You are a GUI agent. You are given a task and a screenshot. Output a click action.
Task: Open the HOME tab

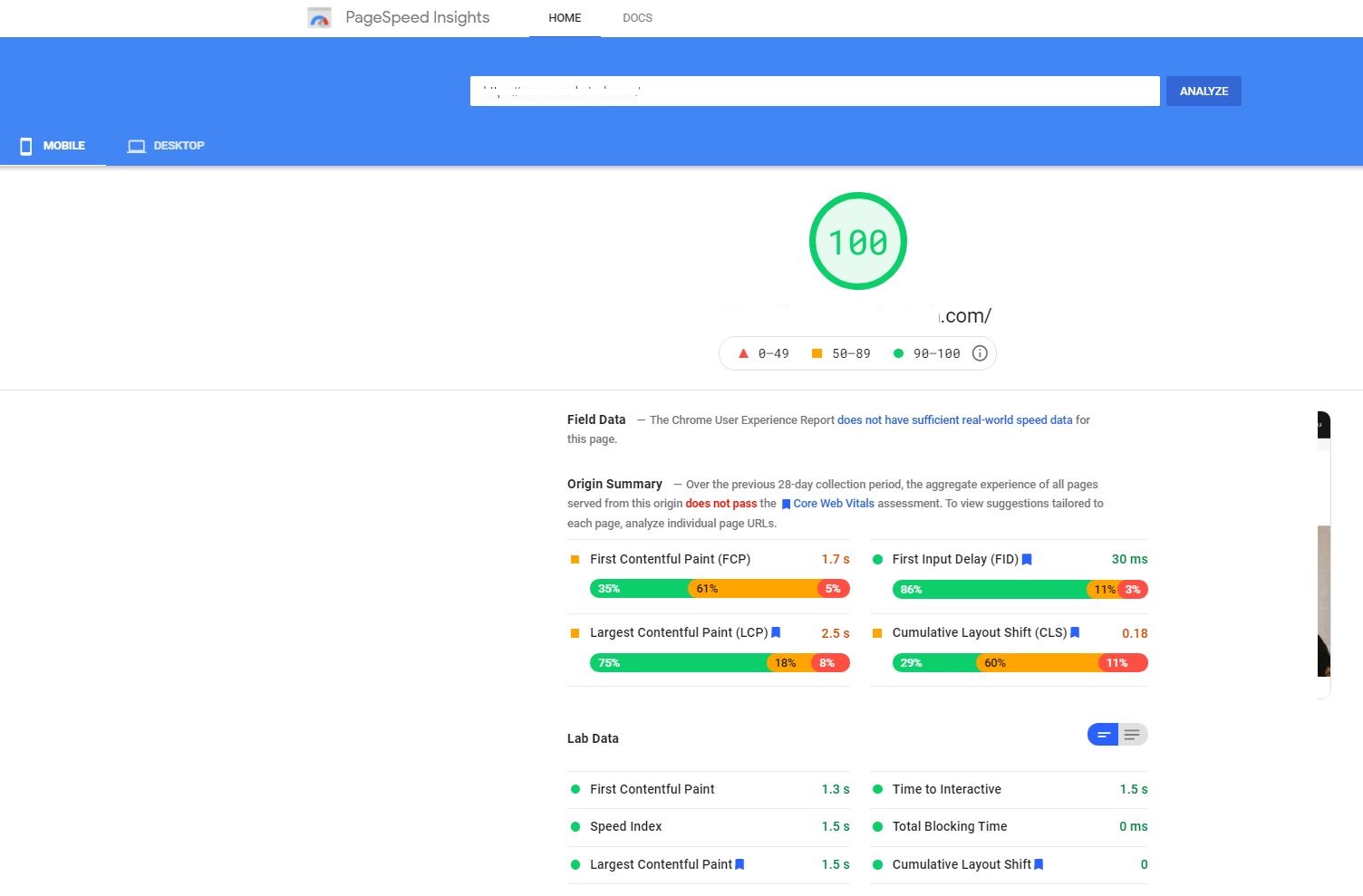(565, 18)
